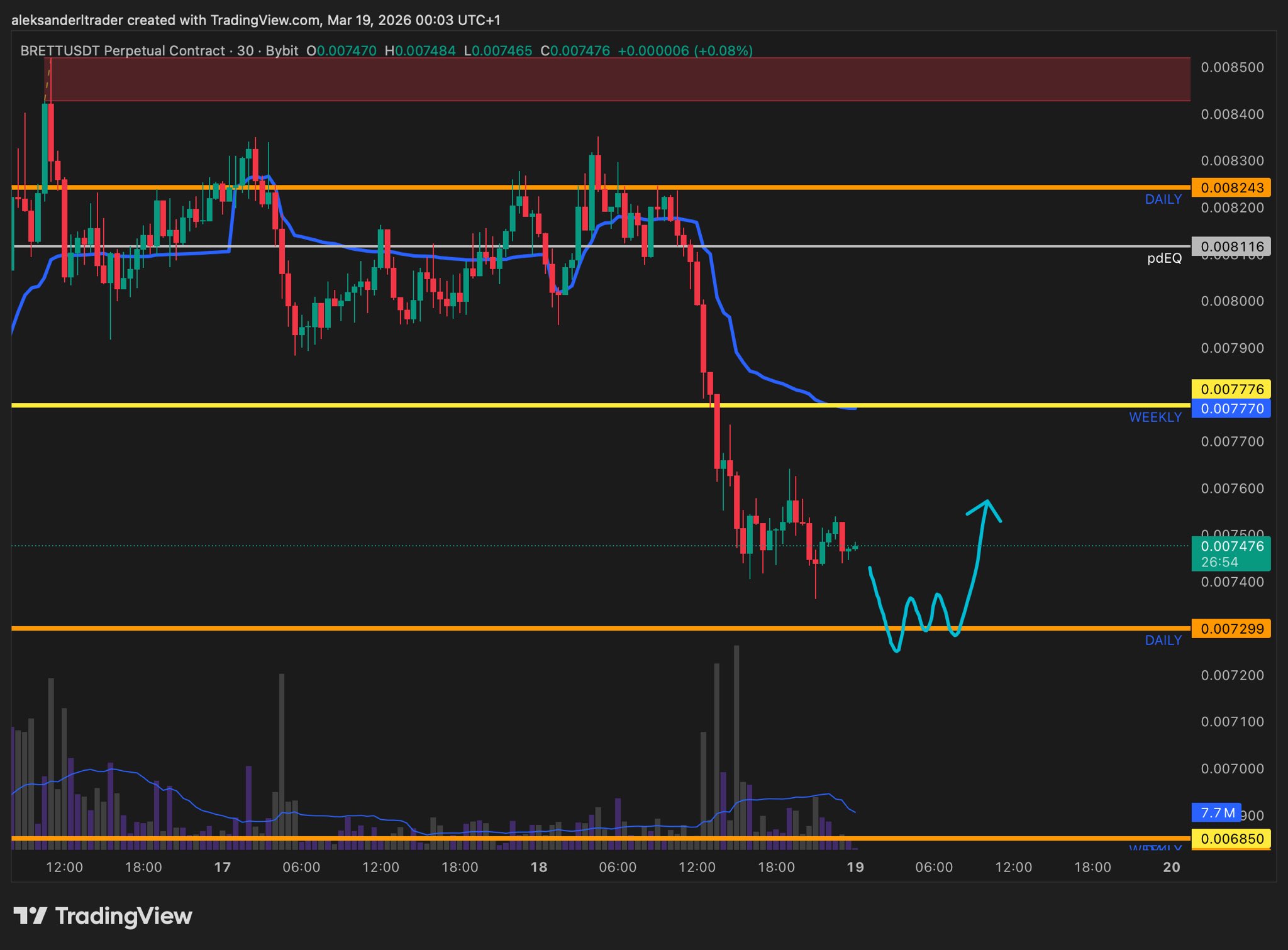Click the upper DAILY level text

(1163, 199)
